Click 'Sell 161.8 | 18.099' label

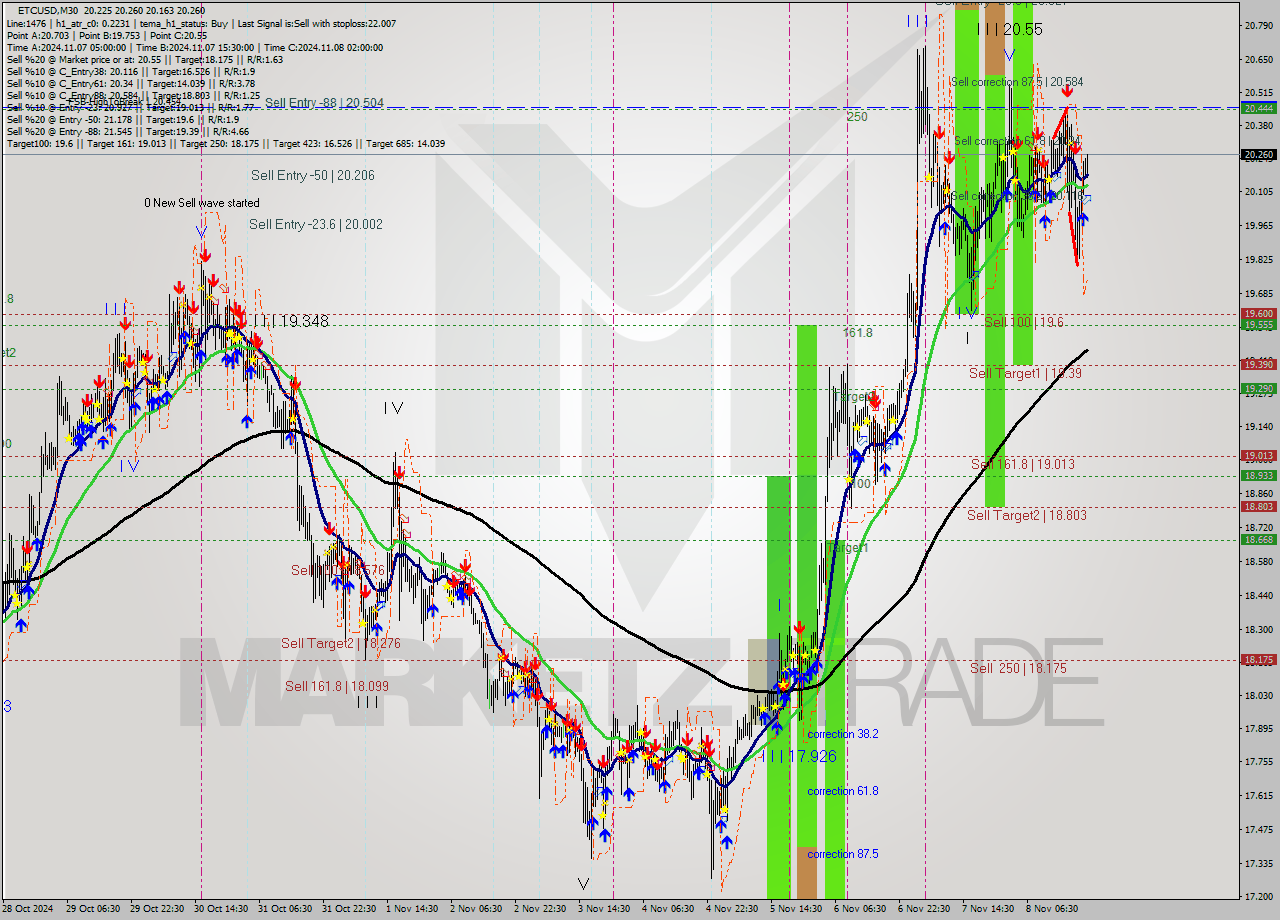[x=337, y=686]
